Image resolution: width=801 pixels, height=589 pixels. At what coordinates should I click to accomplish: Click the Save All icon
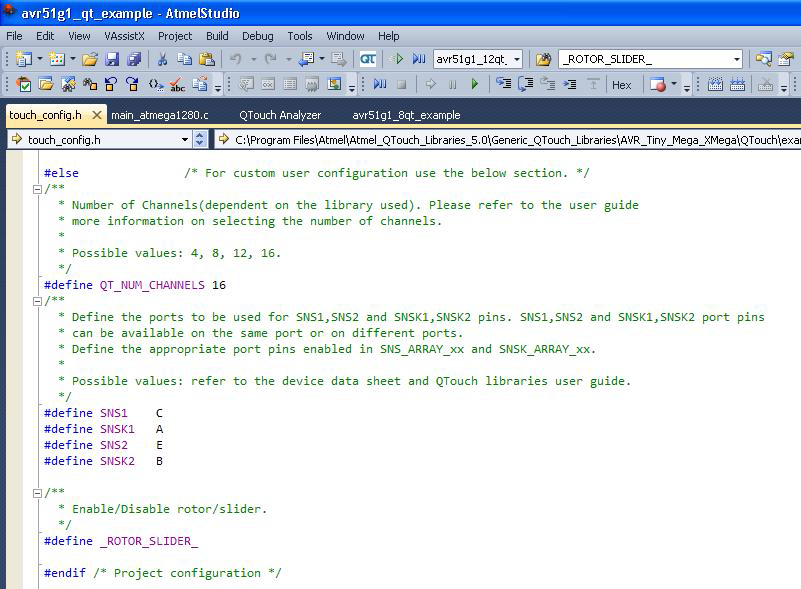pyautogui.click(x=132, y=60)
